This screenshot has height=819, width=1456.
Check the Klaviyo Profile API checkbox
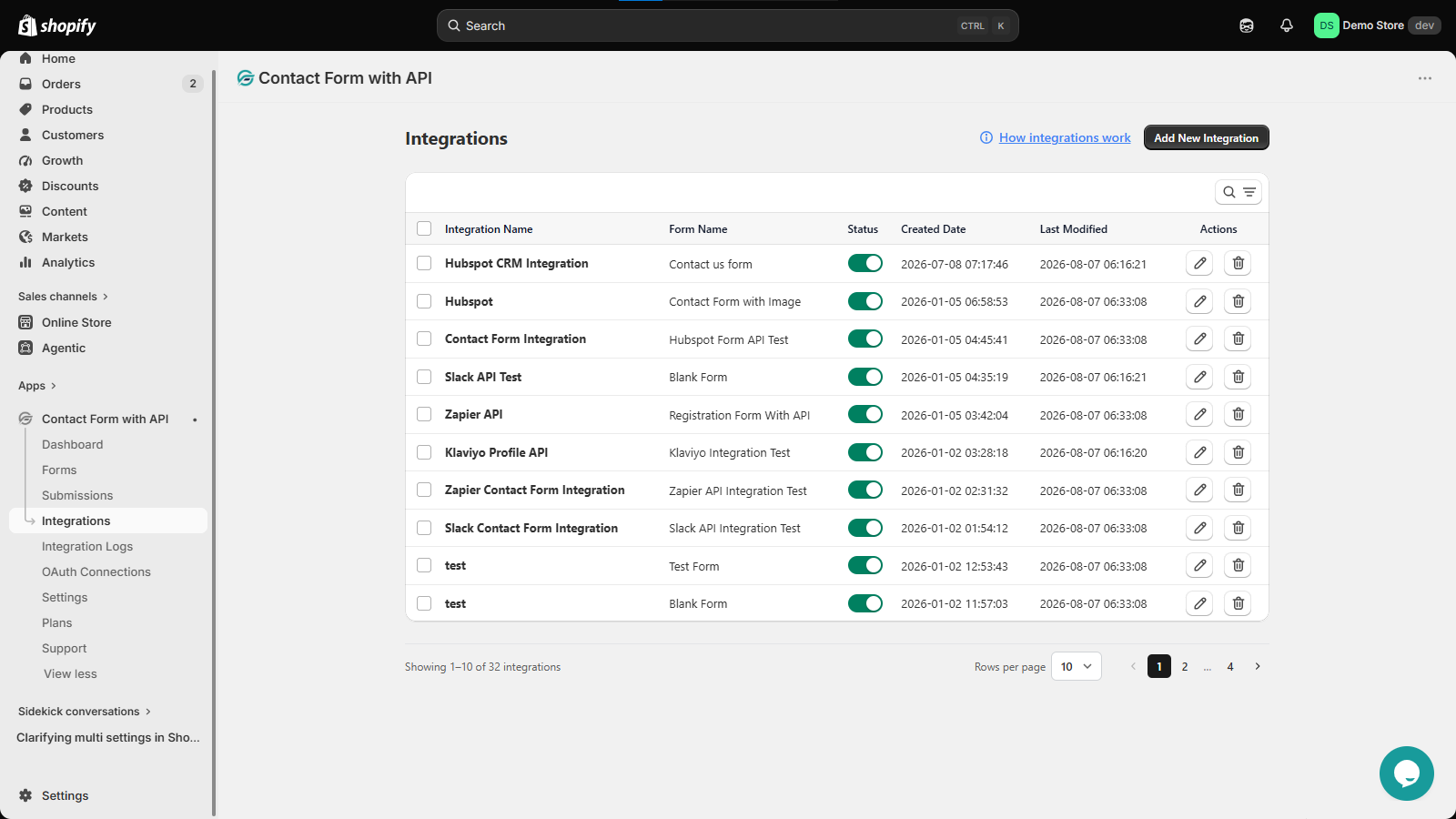(424, 452)
